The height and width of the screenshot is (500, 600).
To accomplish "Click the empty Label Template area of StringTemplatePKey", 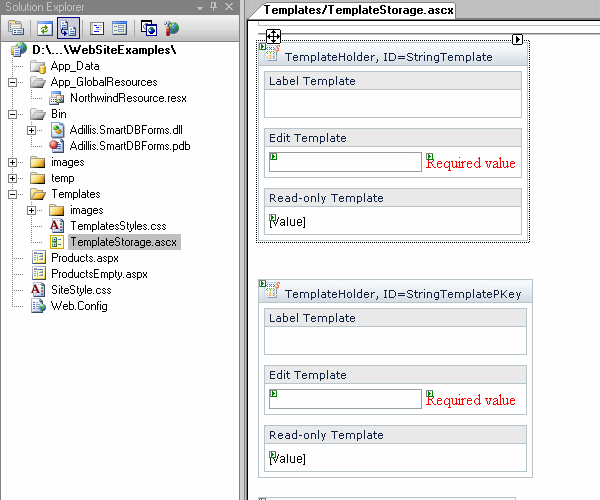I will pos(395,340).
